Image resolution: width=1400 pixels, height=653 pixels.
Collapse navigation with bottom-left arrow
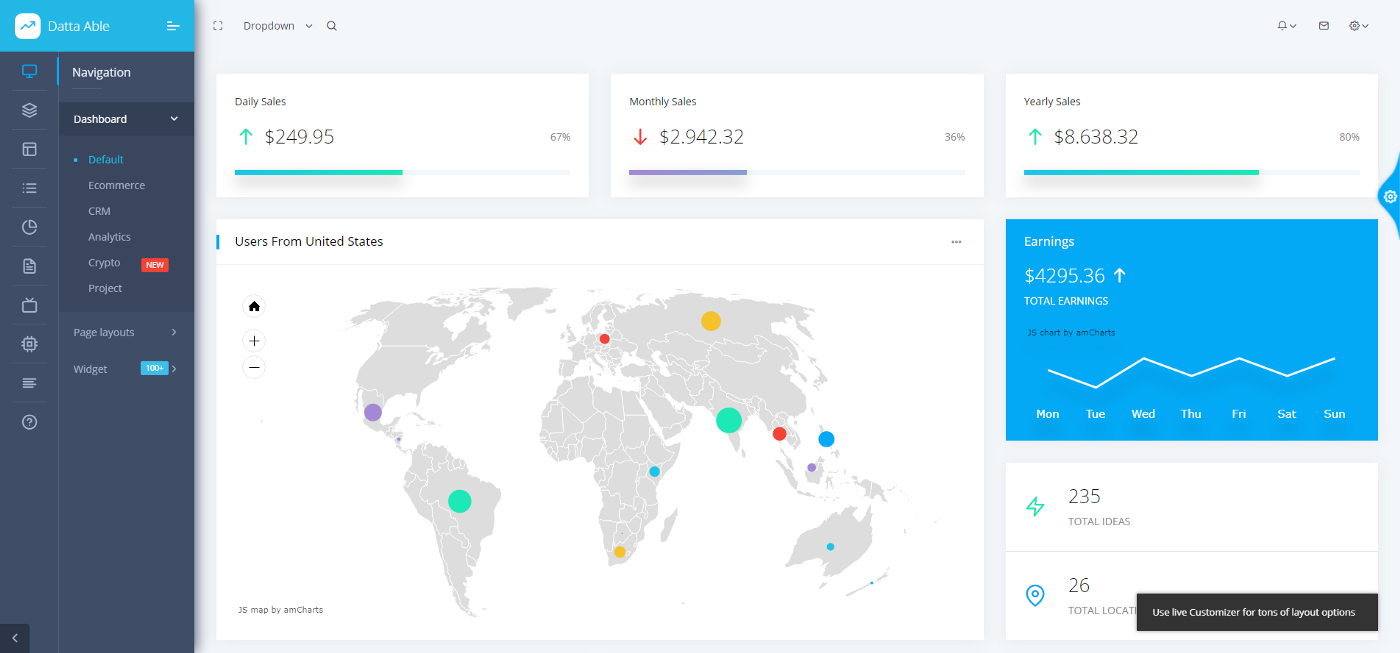tap(15, 638)
